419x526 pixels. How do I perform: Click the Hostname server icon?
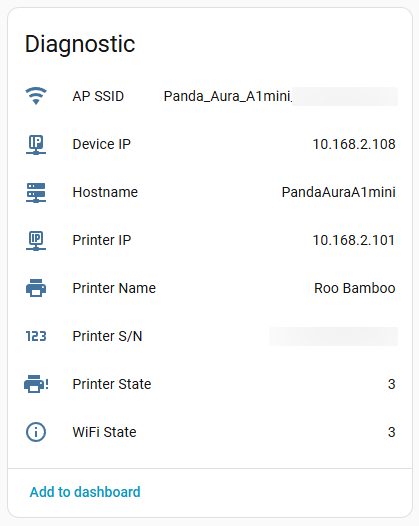[36, 192]
